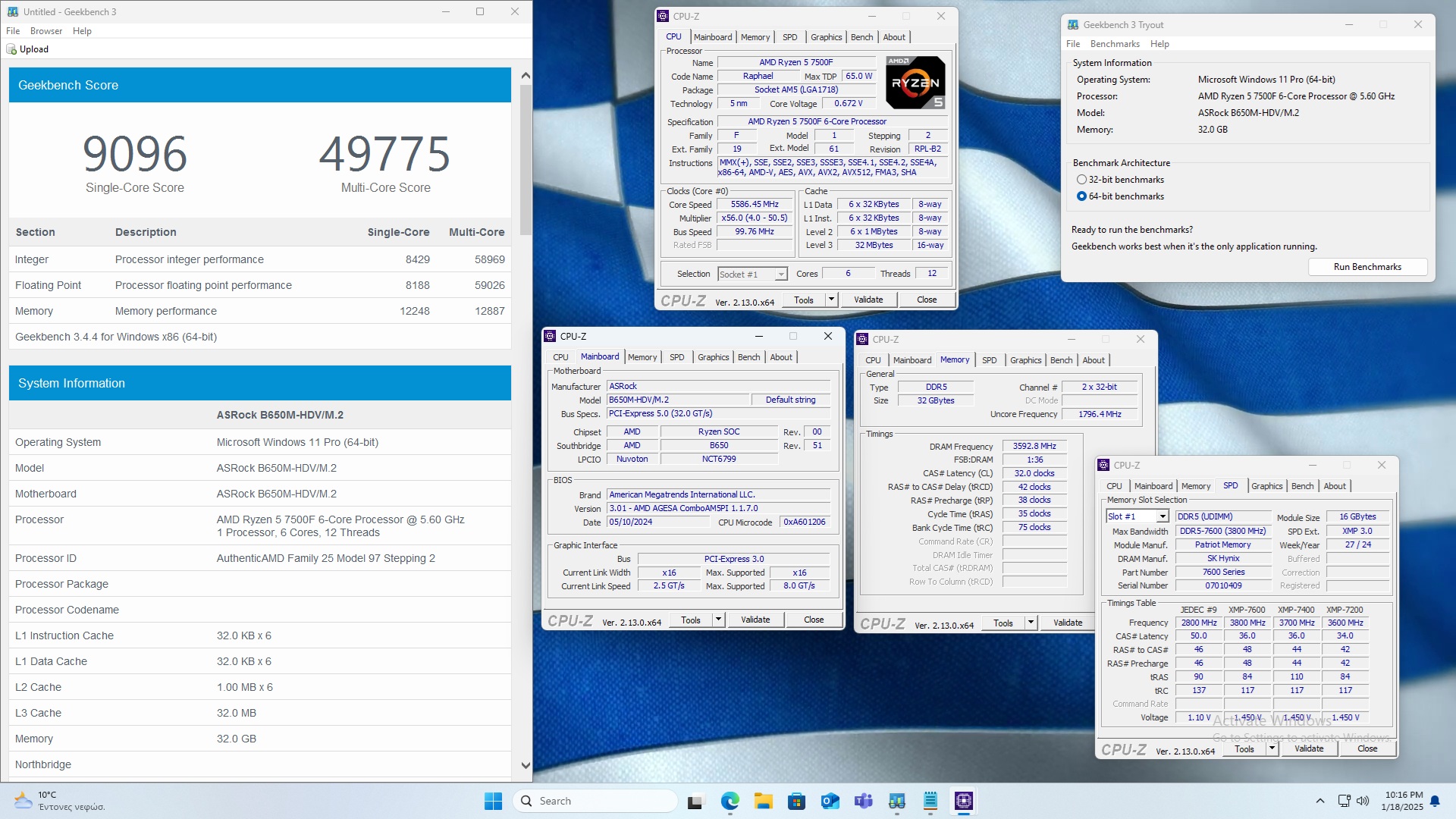Open Microsoft Teams from taskbar

[863, 801]
